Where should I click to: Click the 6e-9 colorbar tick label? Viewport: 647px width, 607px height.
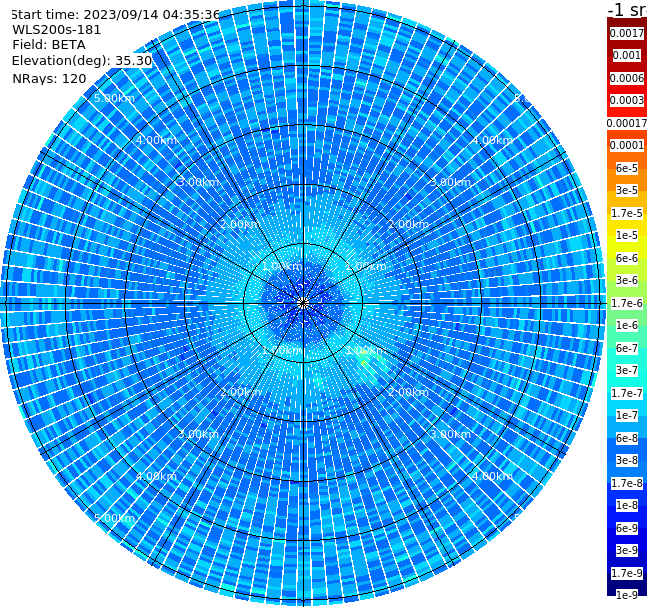tap(627, 528)
